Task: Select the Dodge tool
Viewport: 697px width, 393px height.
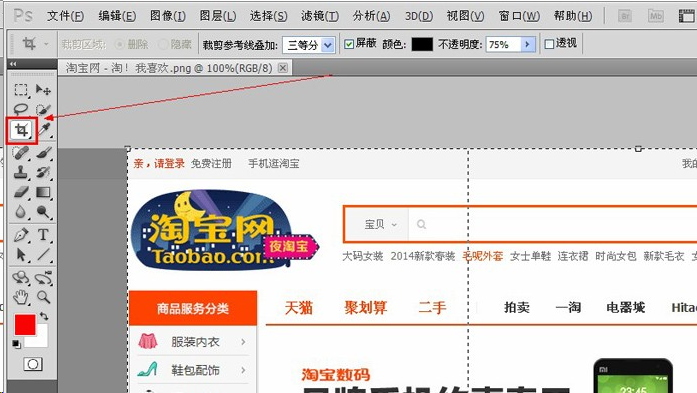Action: point(43,212)
